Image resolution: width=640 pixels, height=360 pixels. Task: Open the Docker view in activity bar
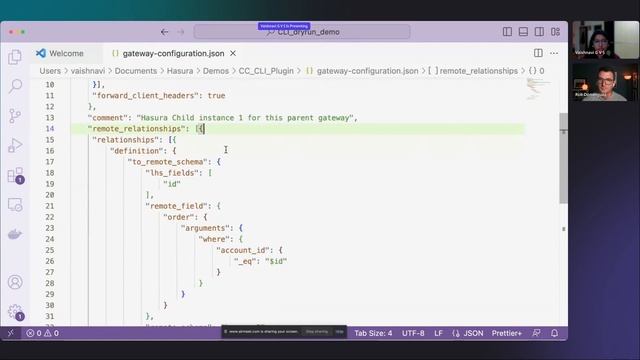(x=15, y=234)
